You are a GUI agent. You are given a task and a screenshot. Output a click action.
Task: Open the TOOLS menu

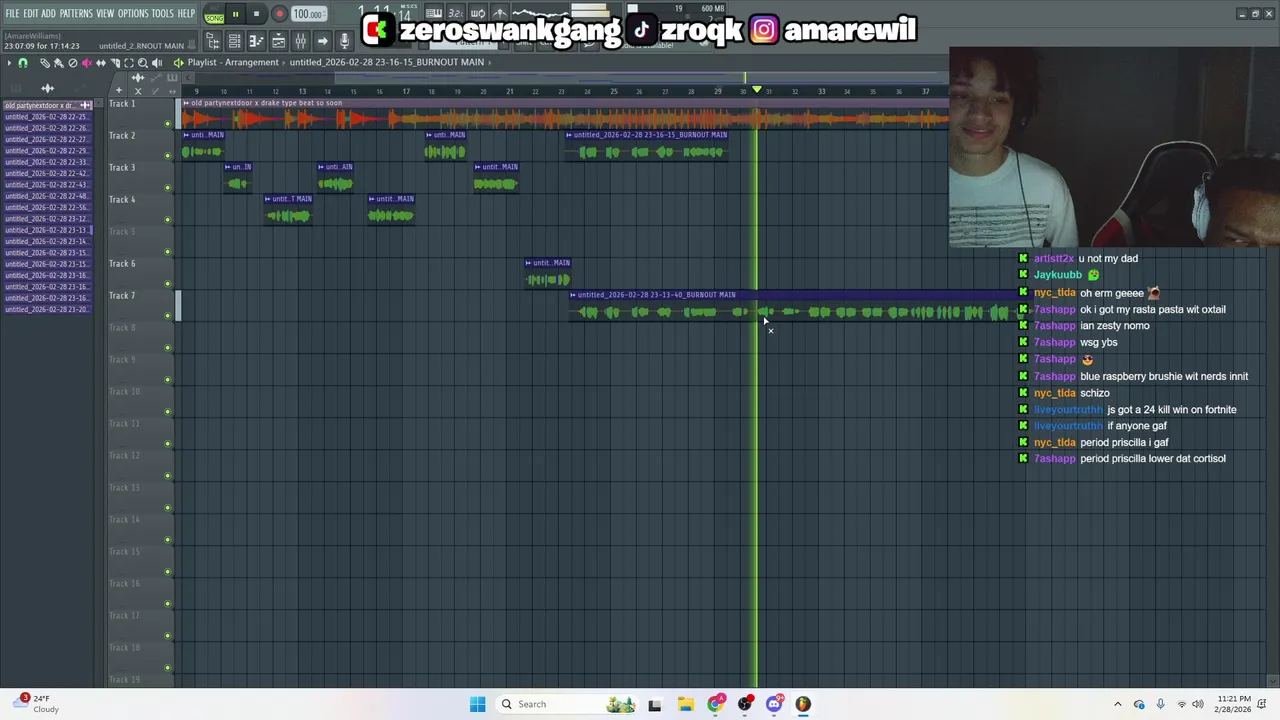(162, 13)
